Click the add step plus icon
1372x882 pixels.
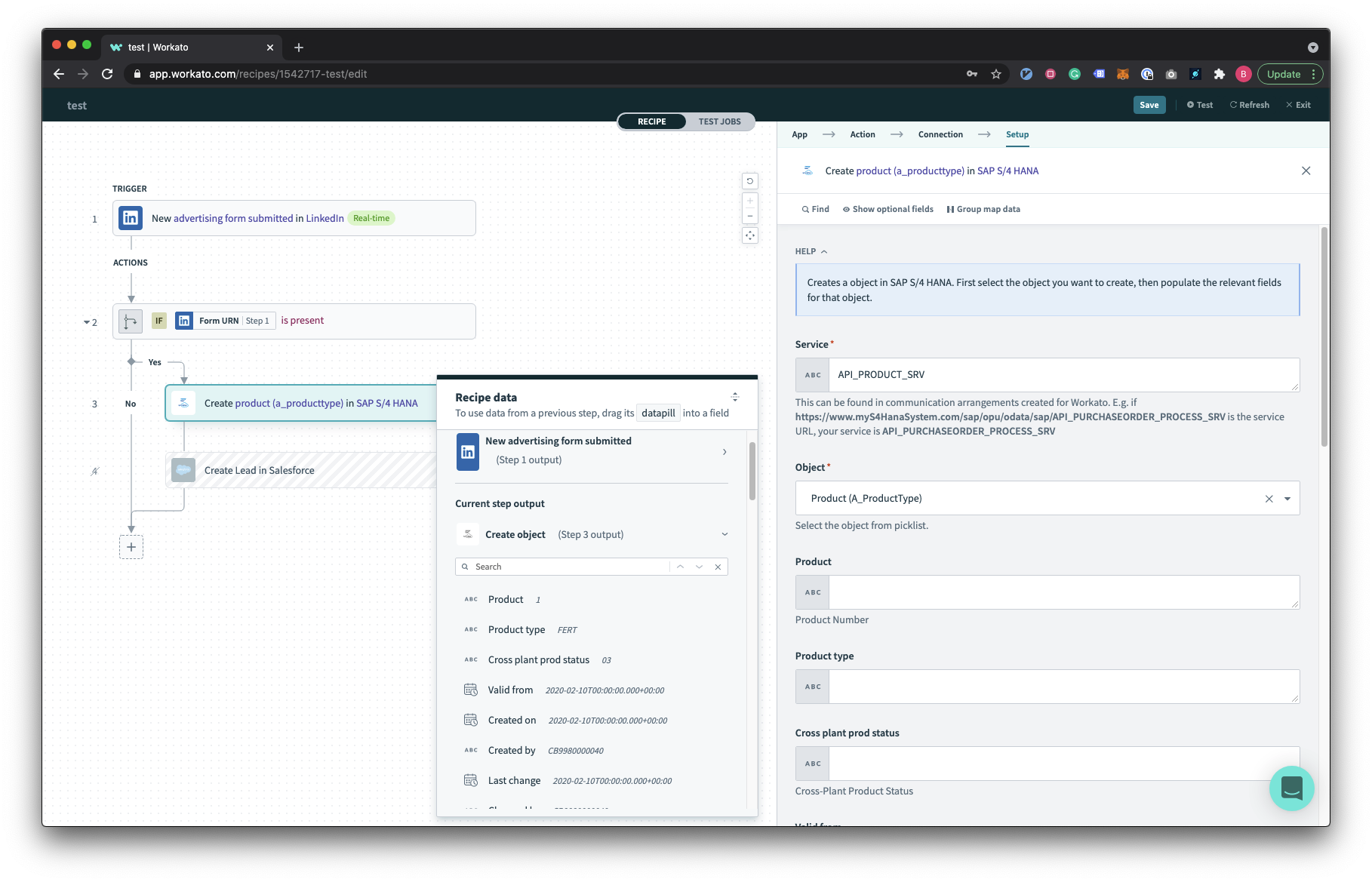[x=131, y=547]
